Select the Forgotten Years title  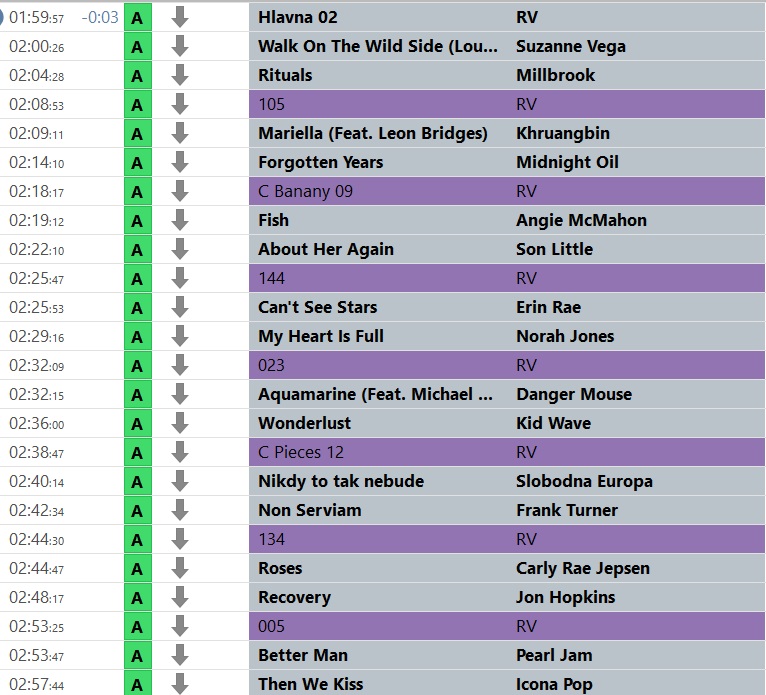(x=320, y=162)
